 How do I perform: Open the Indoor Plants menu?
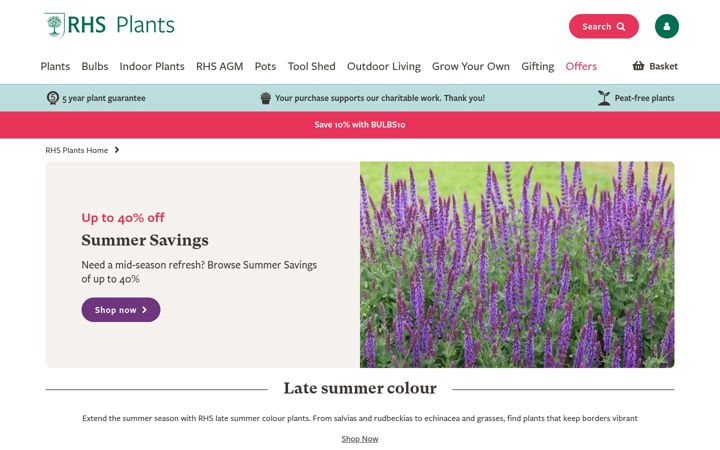[x=152, y=66]
